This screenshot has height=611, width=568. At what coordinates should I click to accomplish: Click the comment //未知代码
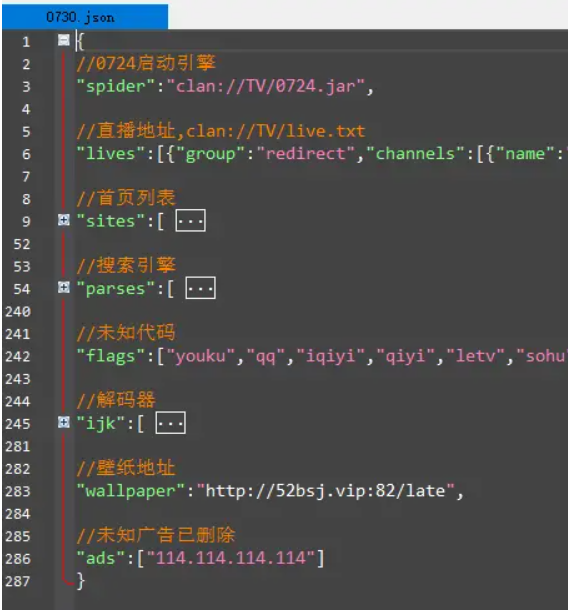click(x=126, y=333)
